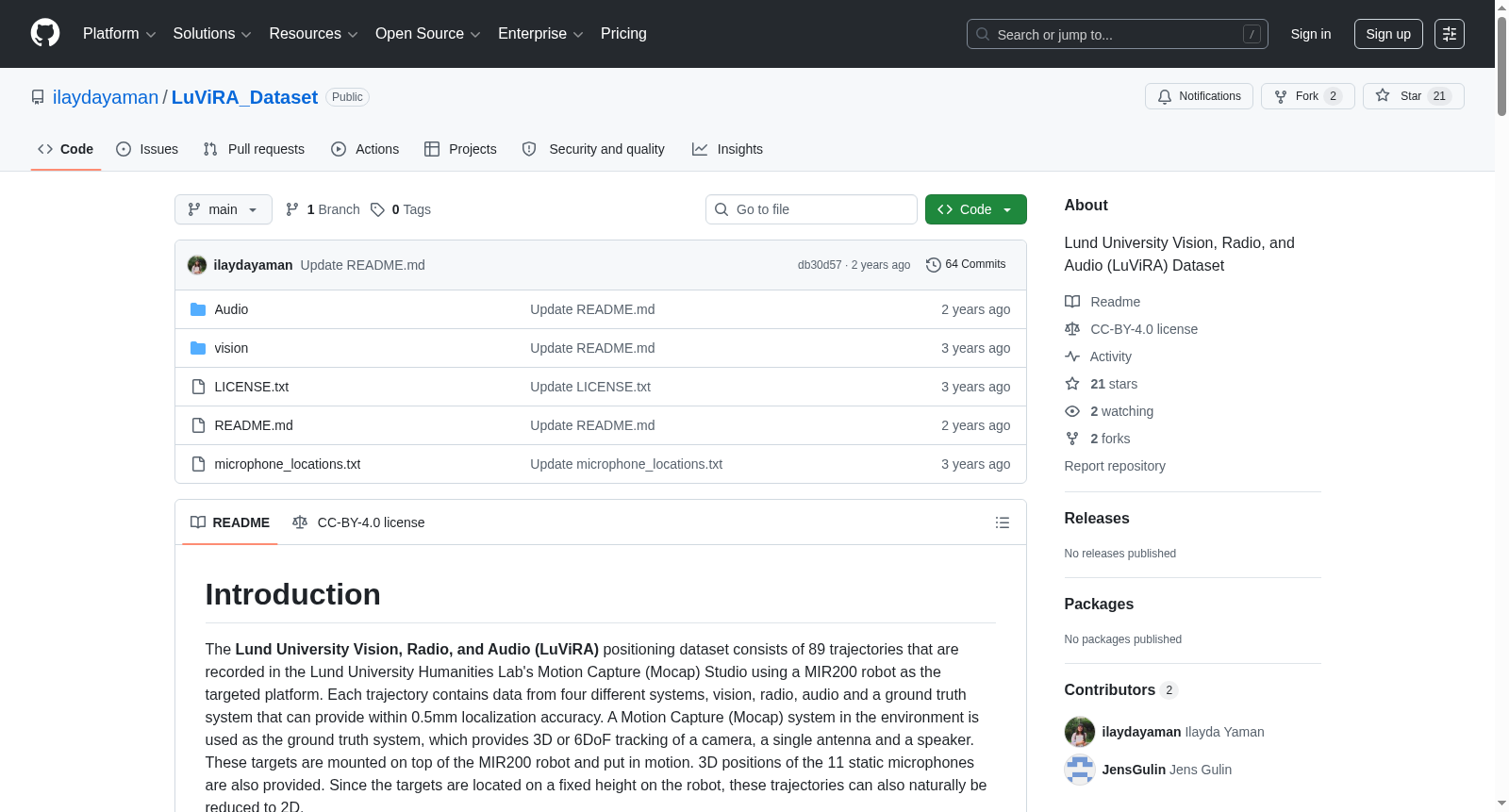
Task: Click the eye icon beside 2 watching
Action: point(1072,411)
